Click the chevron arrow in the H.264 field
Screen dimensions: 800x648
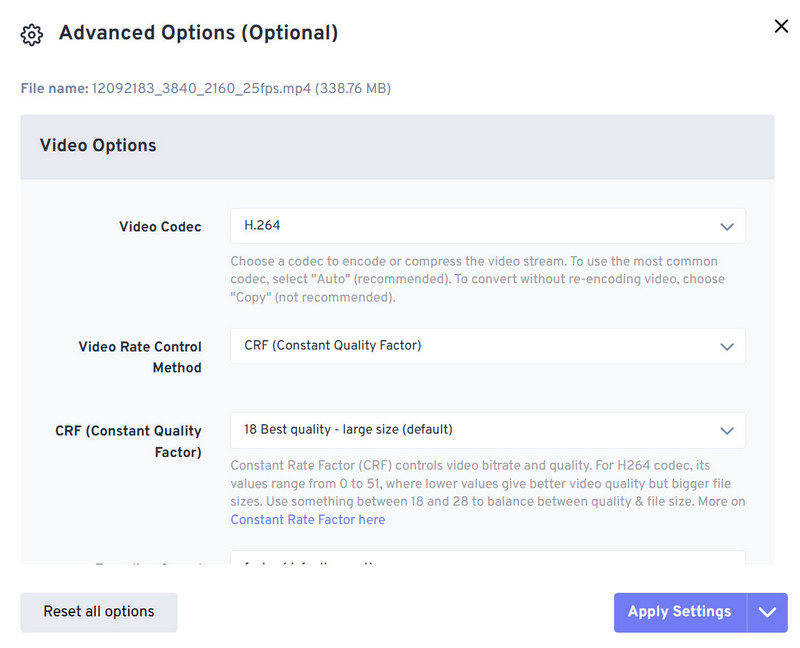tap(727, 227)
